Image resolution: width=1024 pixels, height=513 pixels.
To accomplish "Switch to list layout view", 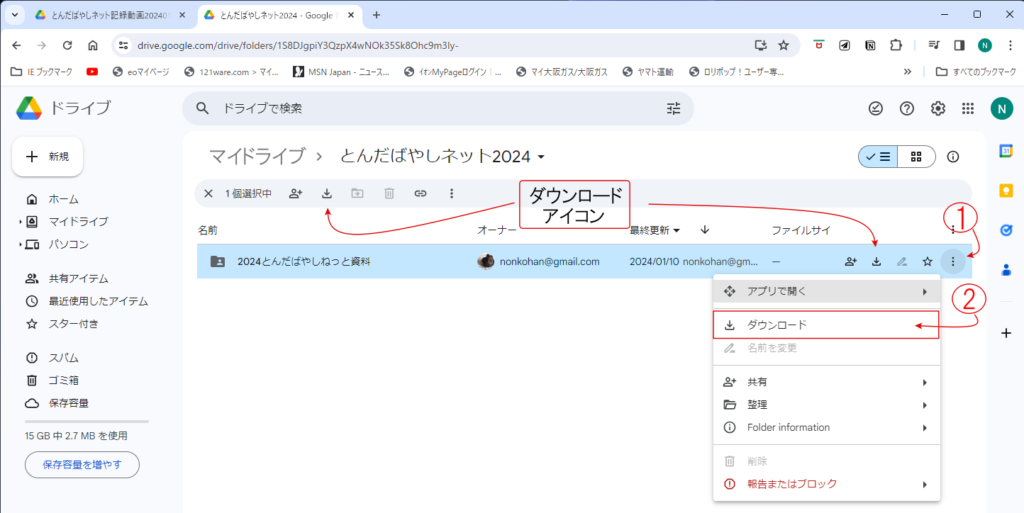I will pos(878,157).
